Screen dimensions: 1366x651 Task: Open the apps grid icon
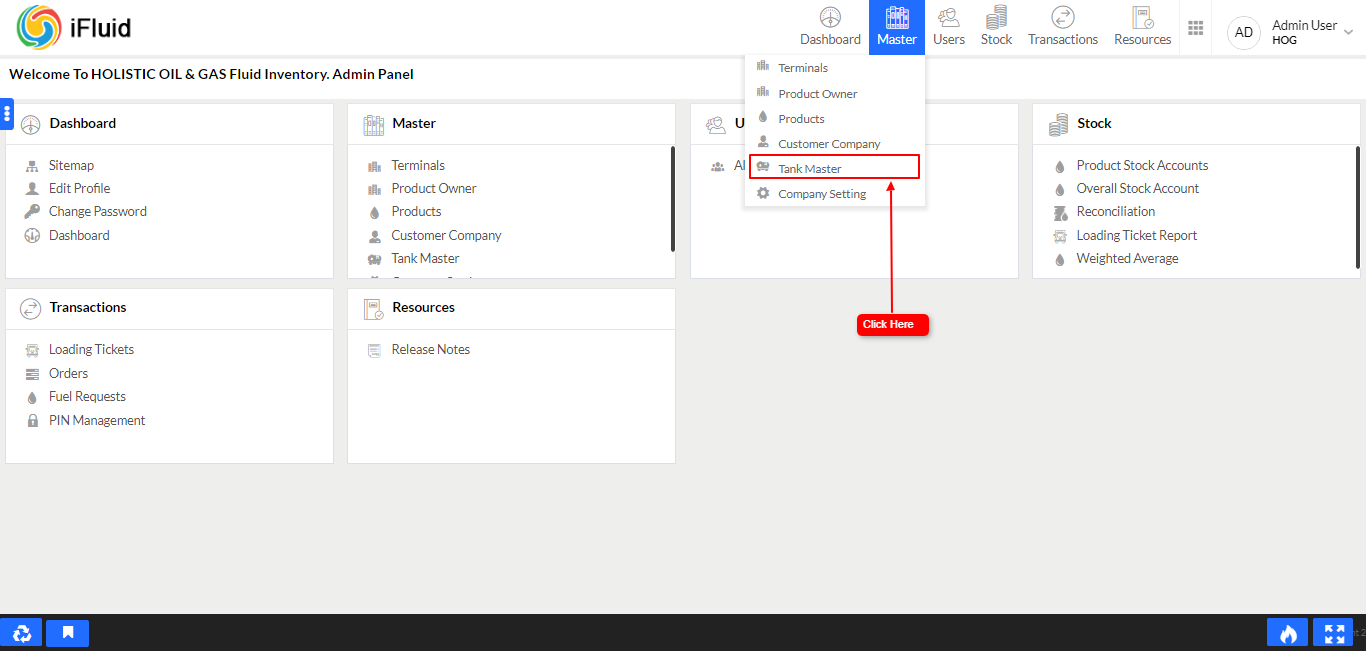click(x=1195, y=27)
